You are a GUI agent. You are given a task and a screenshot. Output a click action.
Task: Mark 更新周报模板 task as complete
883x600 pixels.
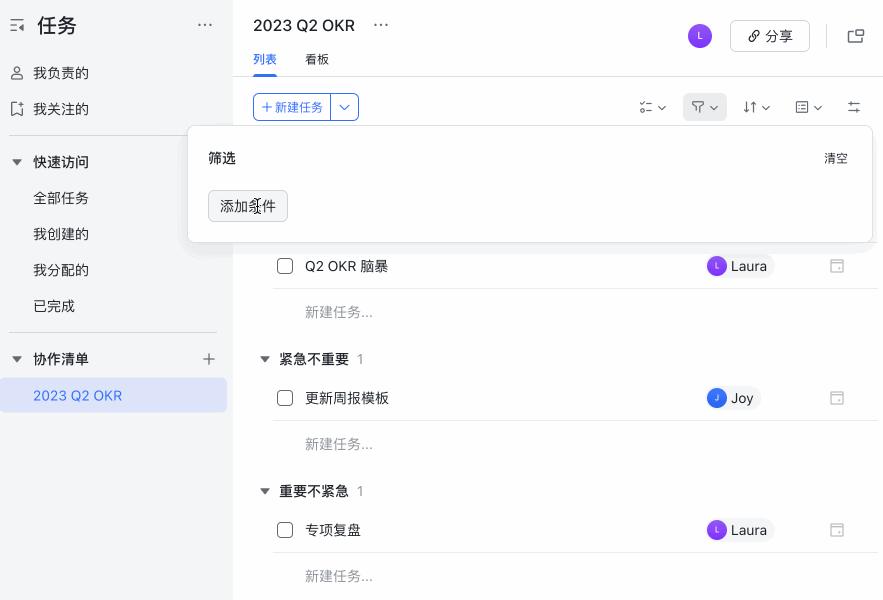pos(285,398)
